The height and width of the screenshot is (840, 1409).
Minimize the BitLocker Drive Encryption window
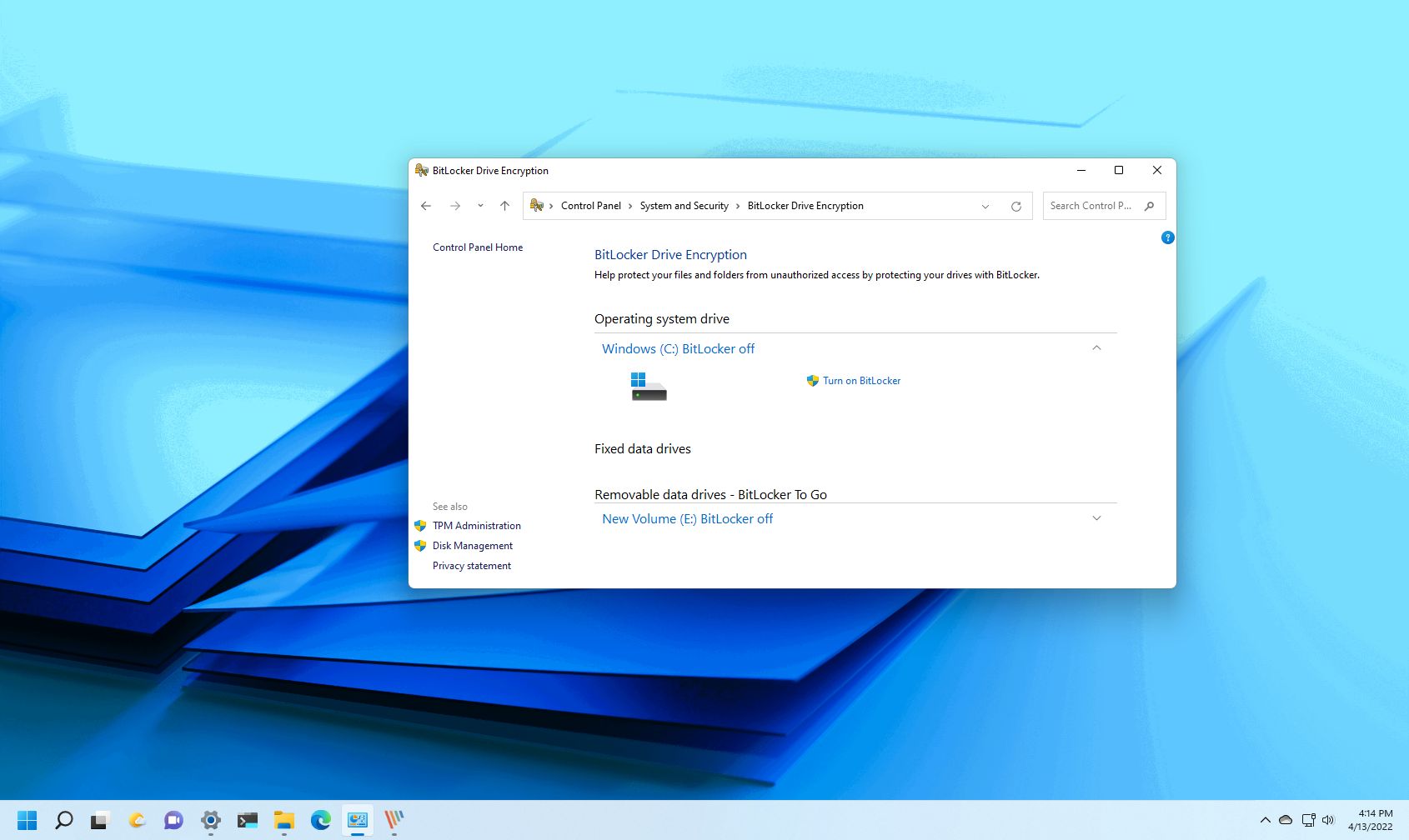[1081, 170]
